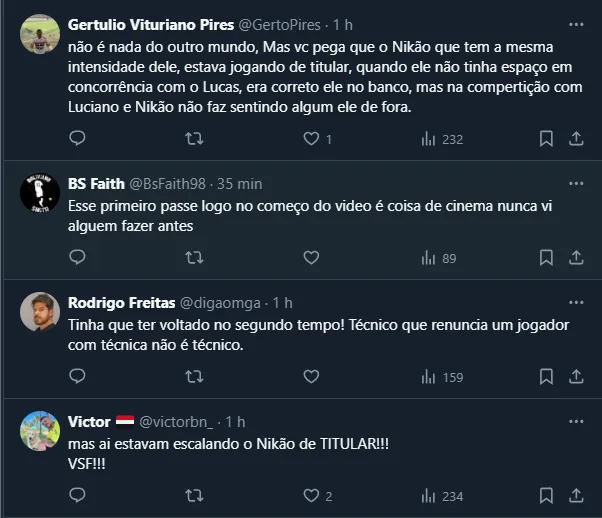This screenshot has height=518, width=602.
Task: Click BS Faith's profile avatar
Action: tap(38, 195)
